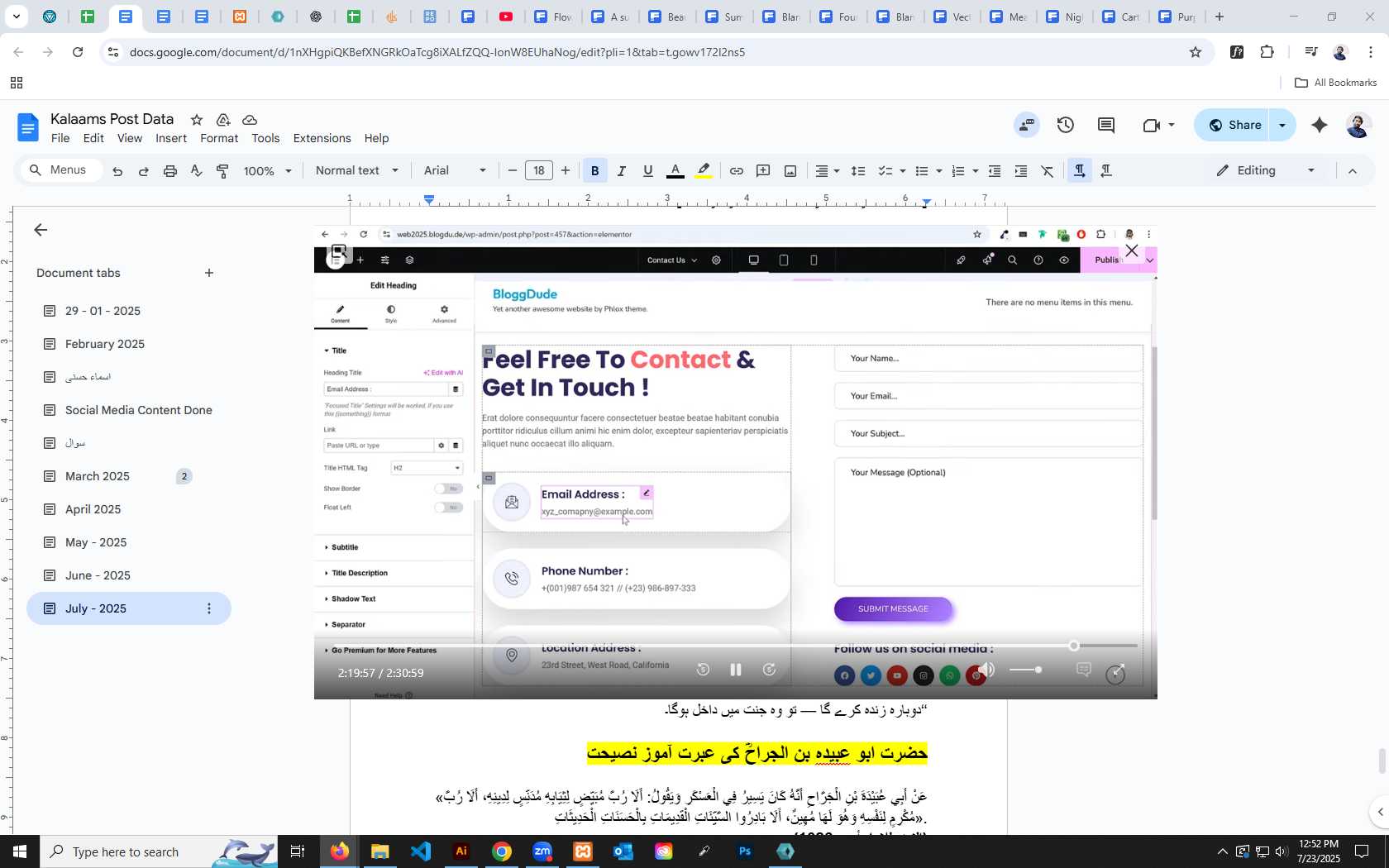
Task: Decrease the paragraph indent
Action: (995, 171)
